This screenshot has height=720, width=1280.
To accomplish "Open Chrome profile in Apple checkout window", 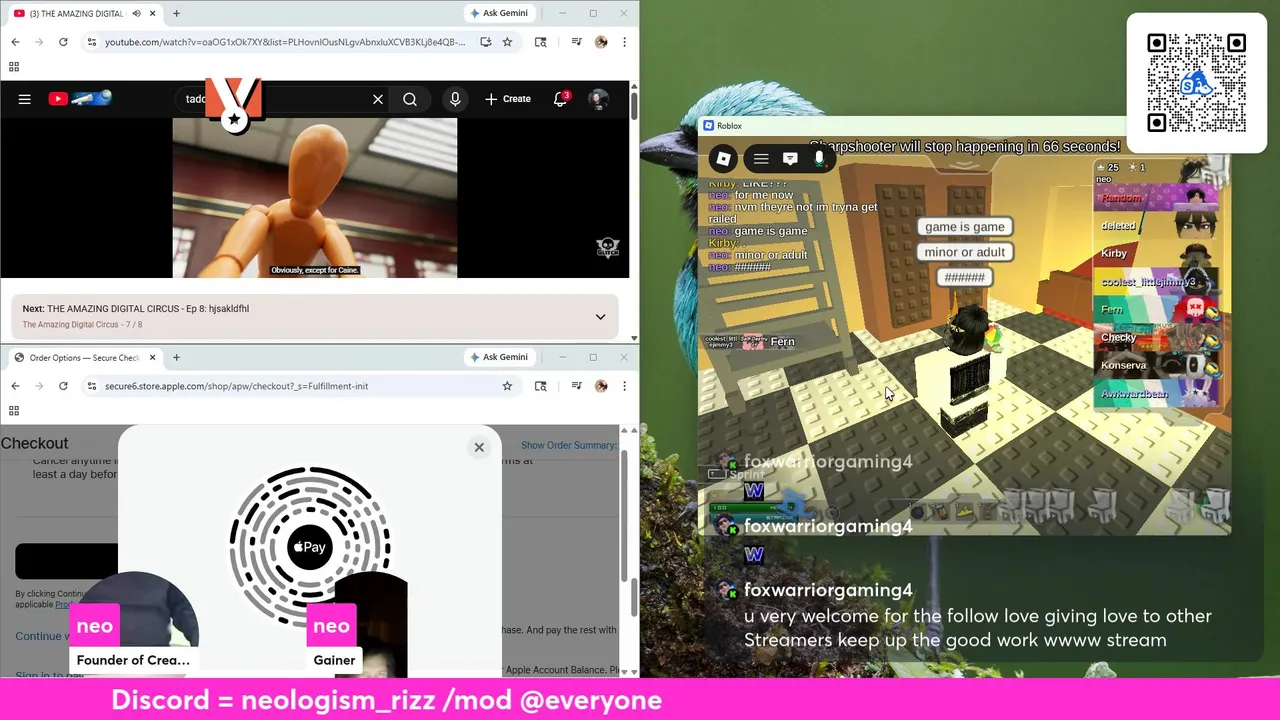I will 601,386.
